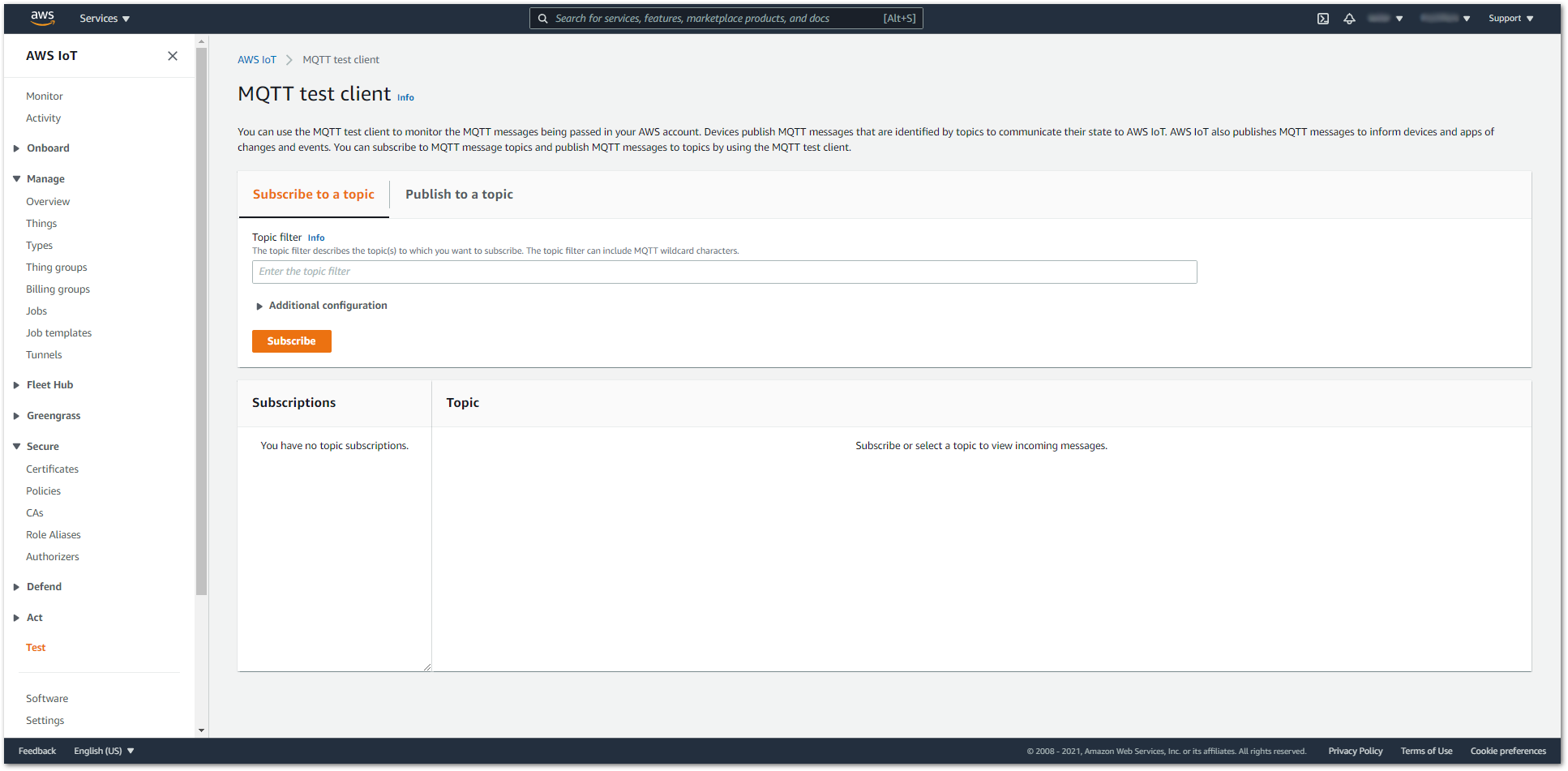Expand the Onboard sidebar section
This screenshot has height=771, width=1568.
pyautogui.click(x=48, y=148)
